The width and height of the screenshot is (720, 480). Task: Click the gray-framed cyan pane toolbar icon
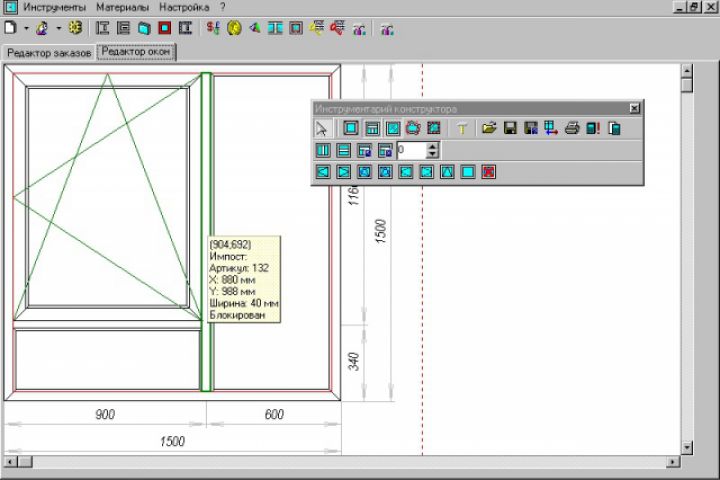pyautogui.click(x=296, y=28)
